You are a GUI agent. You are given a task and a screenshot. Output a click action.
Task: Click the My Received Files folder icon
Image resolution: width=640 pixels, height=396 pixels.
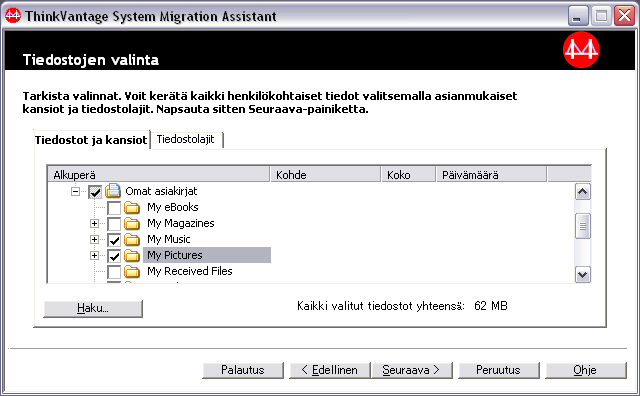tap(132, 271)
